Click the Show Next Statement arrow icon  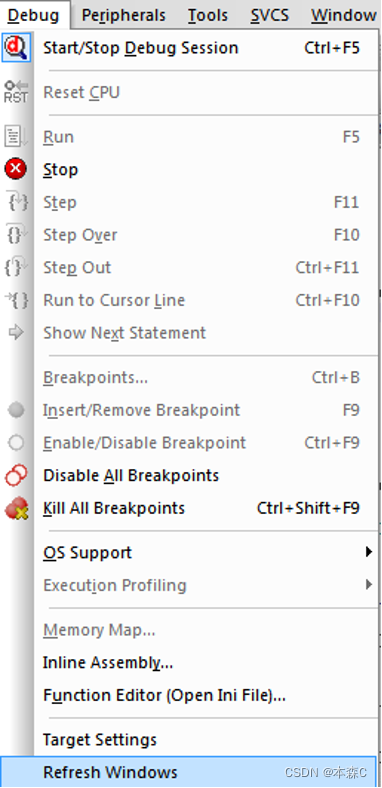16,333
